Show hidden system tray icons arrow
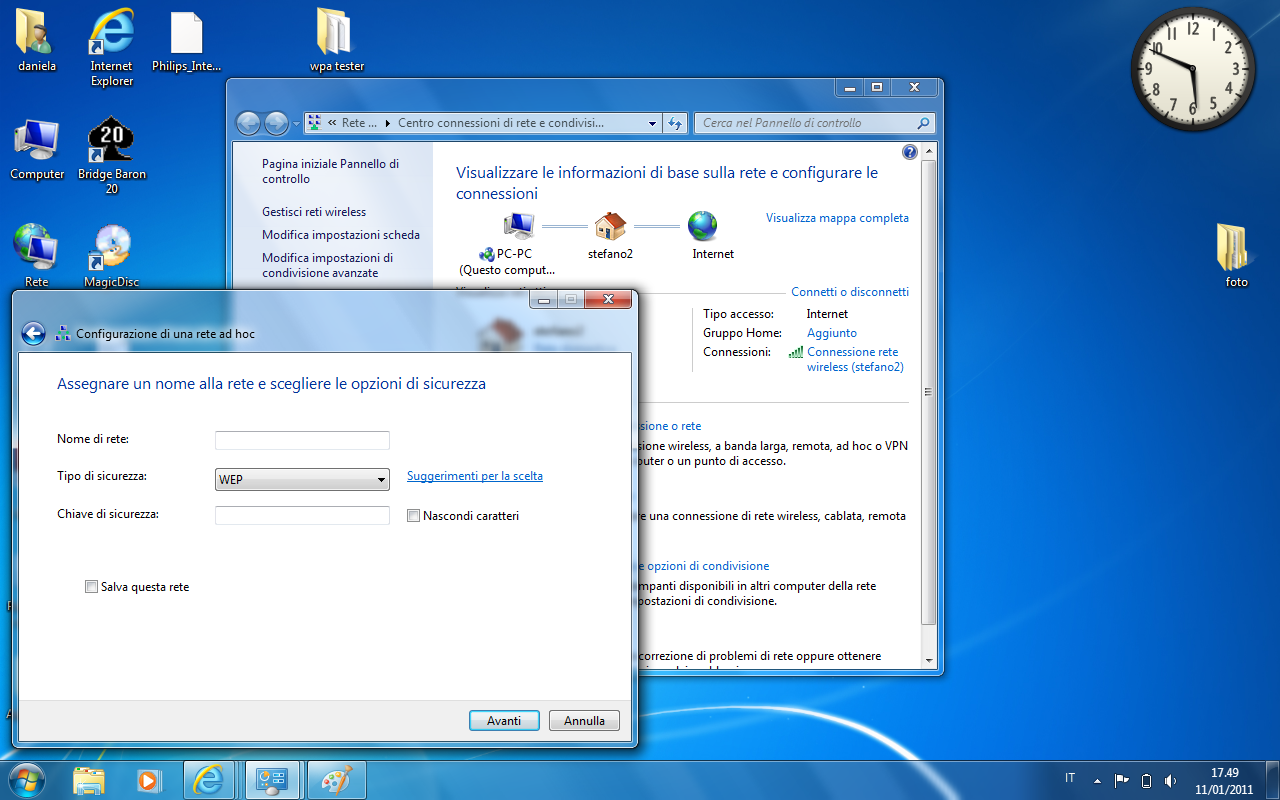 (x=1097, y=780)
